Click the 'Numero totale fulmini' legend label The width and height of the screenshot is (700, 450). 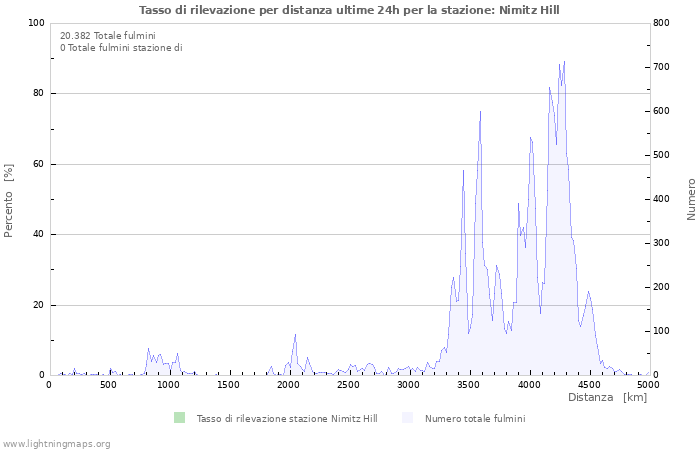pos(475,418)
